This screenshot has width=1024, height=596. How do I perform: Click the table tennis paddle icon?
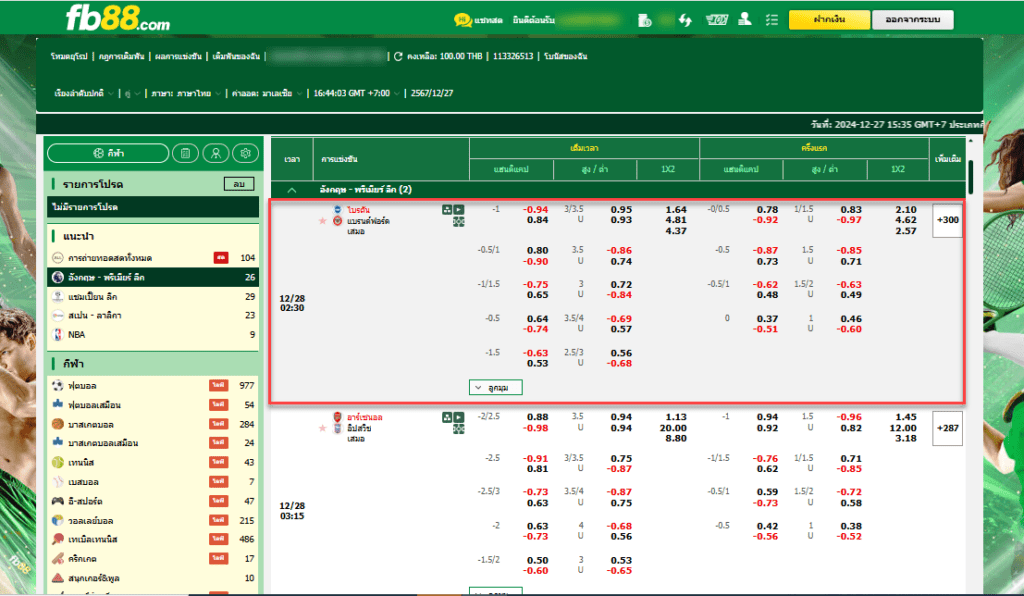tap(57, 539)
